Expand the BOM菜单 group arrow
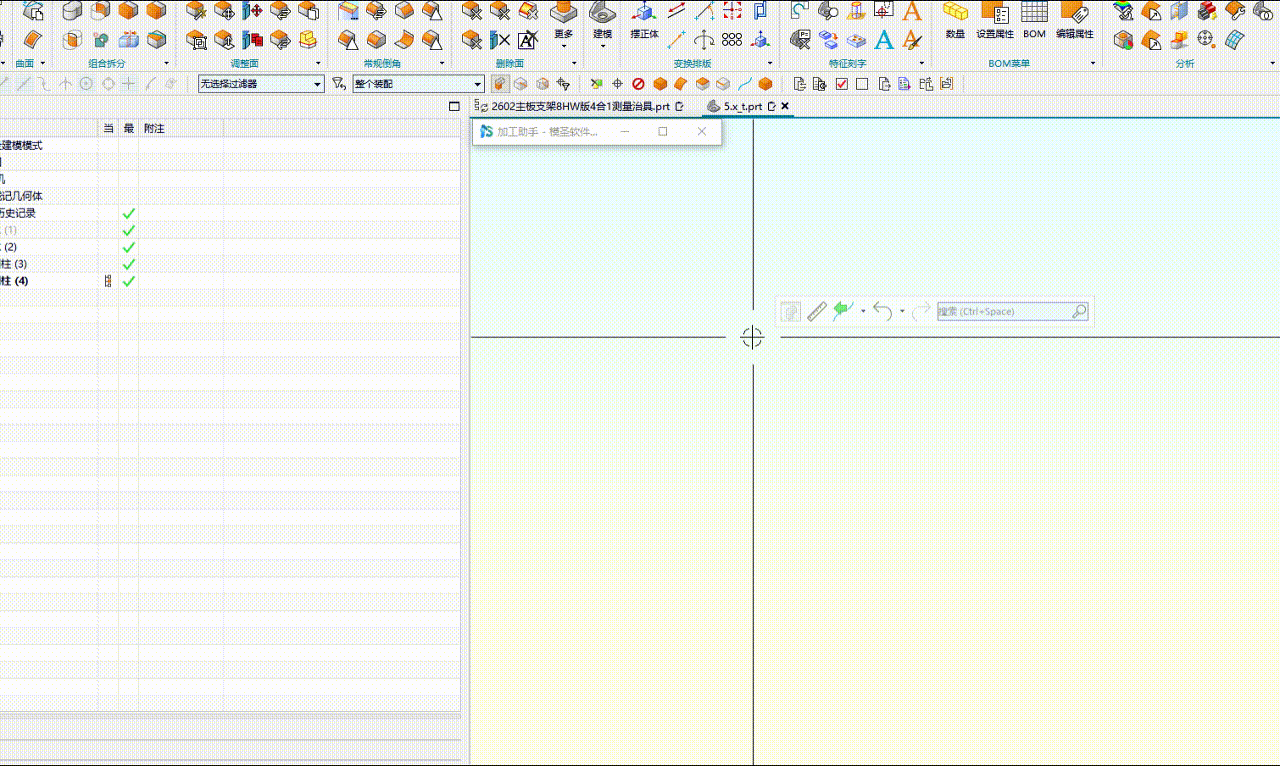The height and width of the screenshot is (766, 1280). [x=1092, y=64]
